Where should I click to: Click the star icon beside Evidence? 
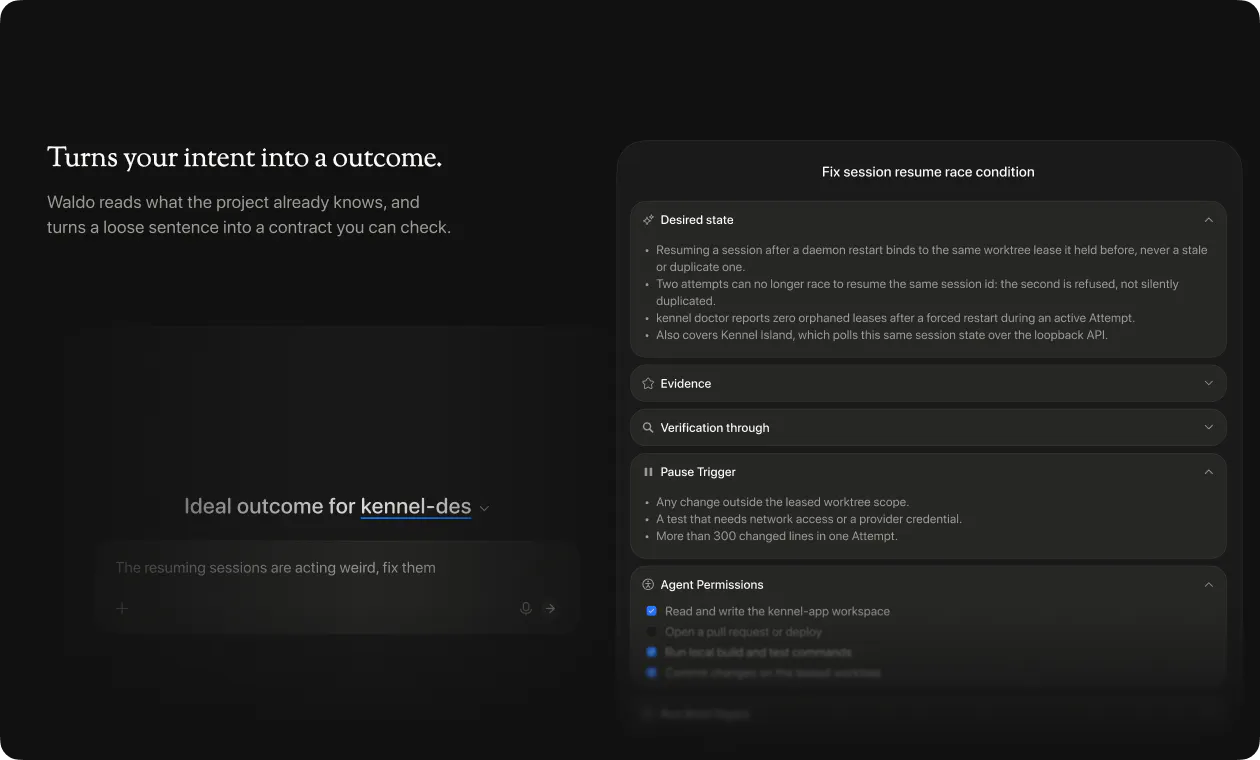[648, 384]
